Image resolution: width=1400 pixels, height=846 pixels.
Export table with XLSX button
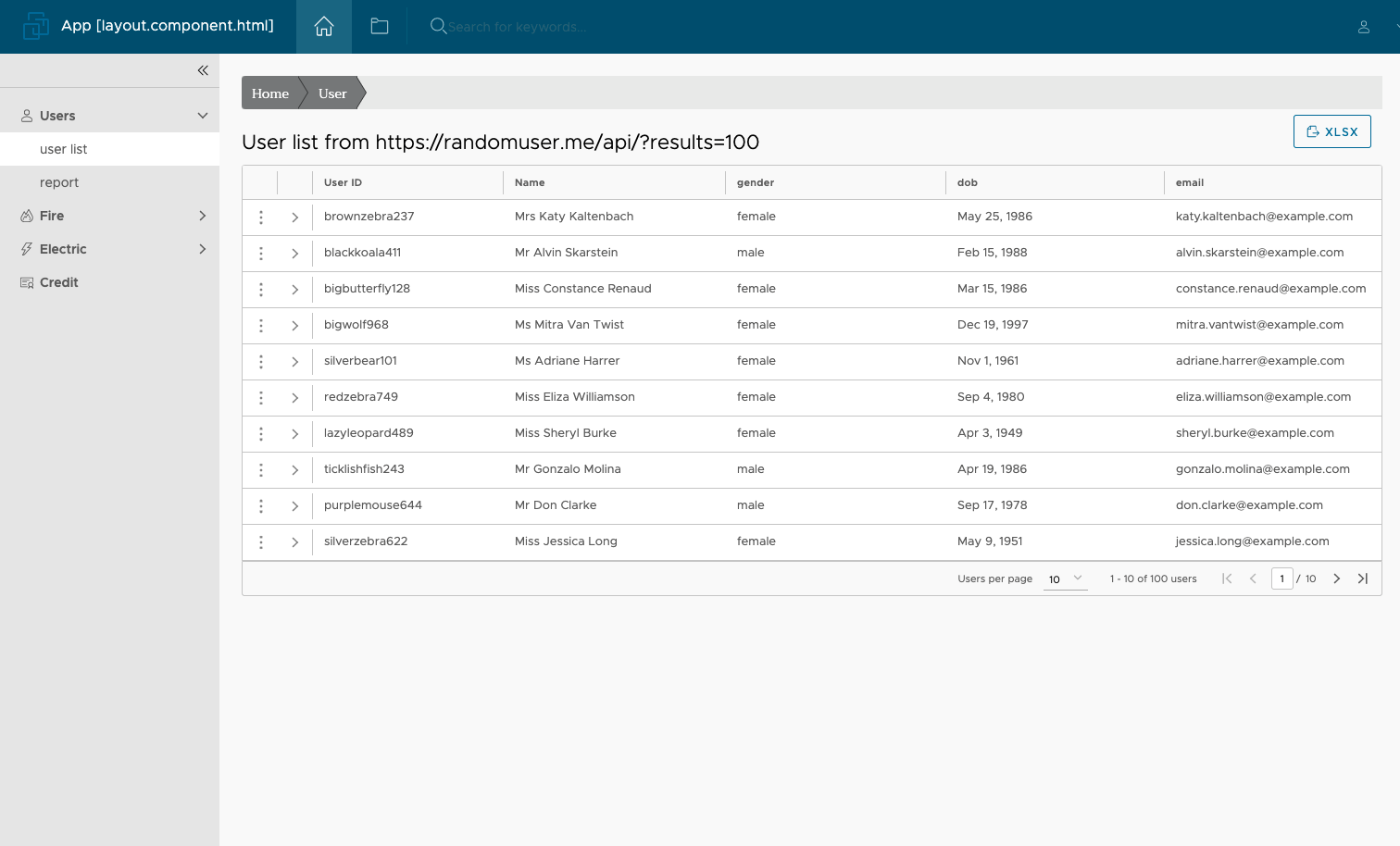(x=1331, y=131)
